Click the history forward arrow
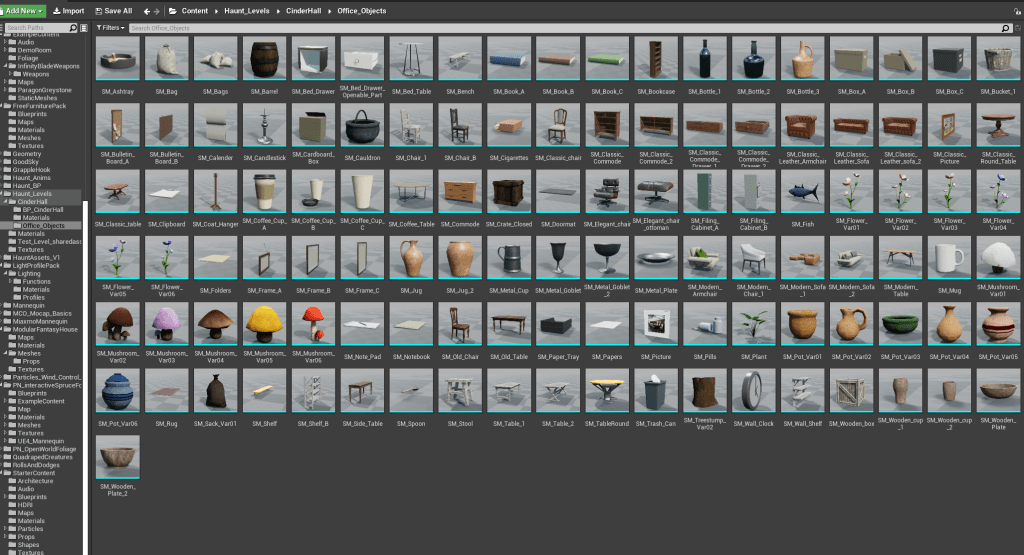Image resolution: width=1024 pixels, height=555 pixels. click(157, 10)
